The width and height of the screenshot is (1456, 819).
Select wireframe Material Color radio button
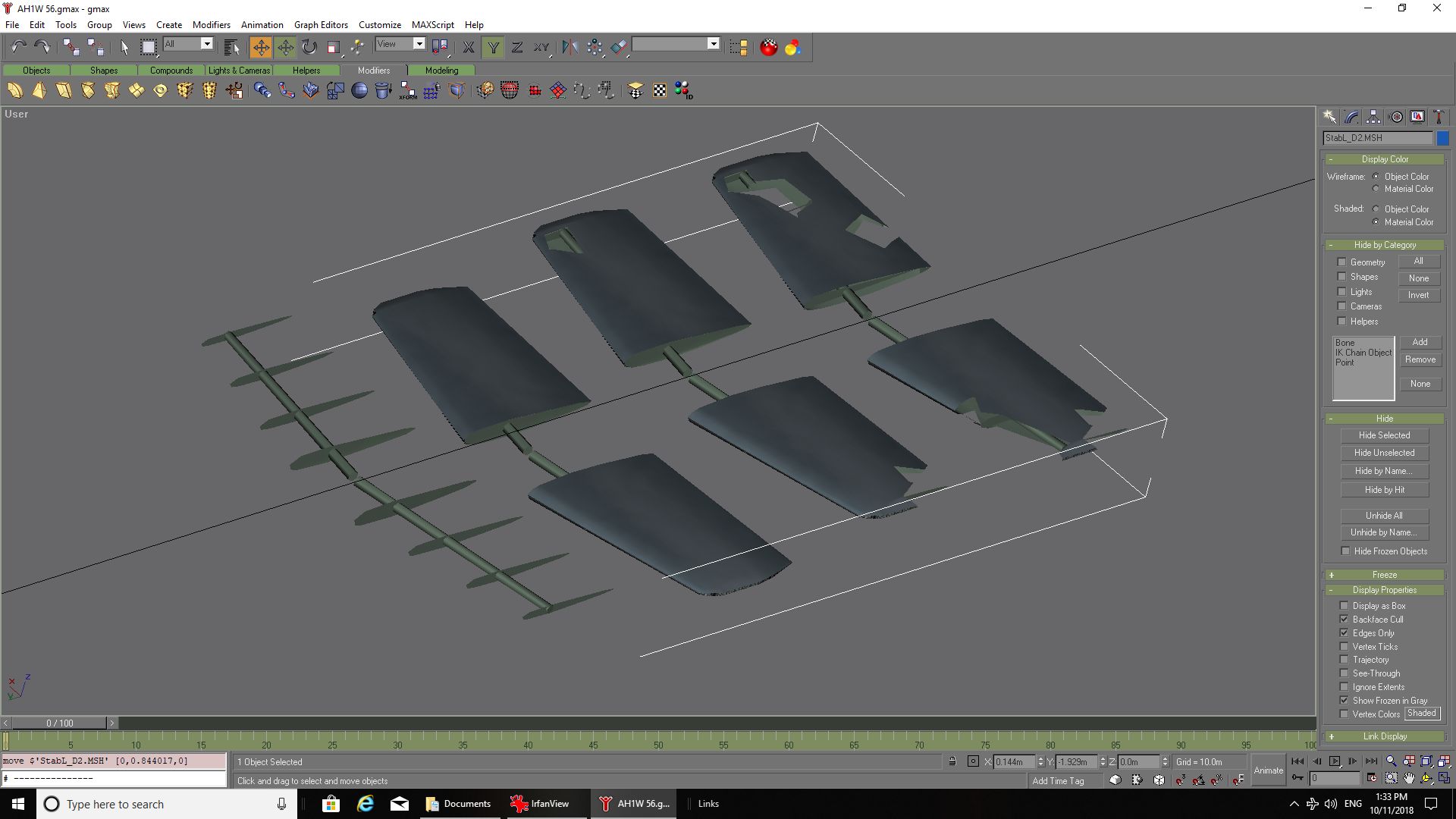[1376, 189]
